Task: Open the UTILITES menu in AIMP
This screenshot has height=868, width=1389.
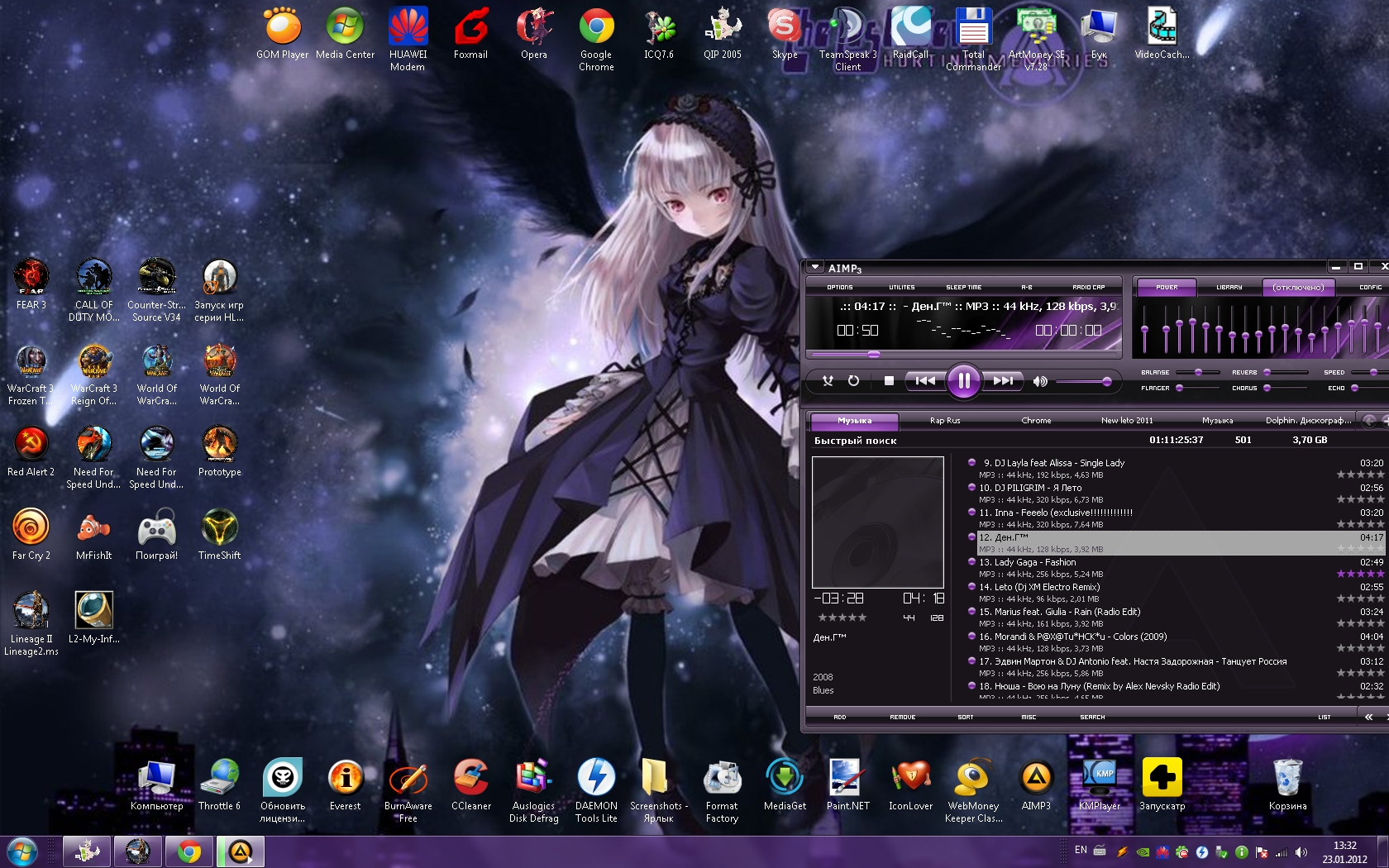Action: pyautogui.click(x=901, y=287)
